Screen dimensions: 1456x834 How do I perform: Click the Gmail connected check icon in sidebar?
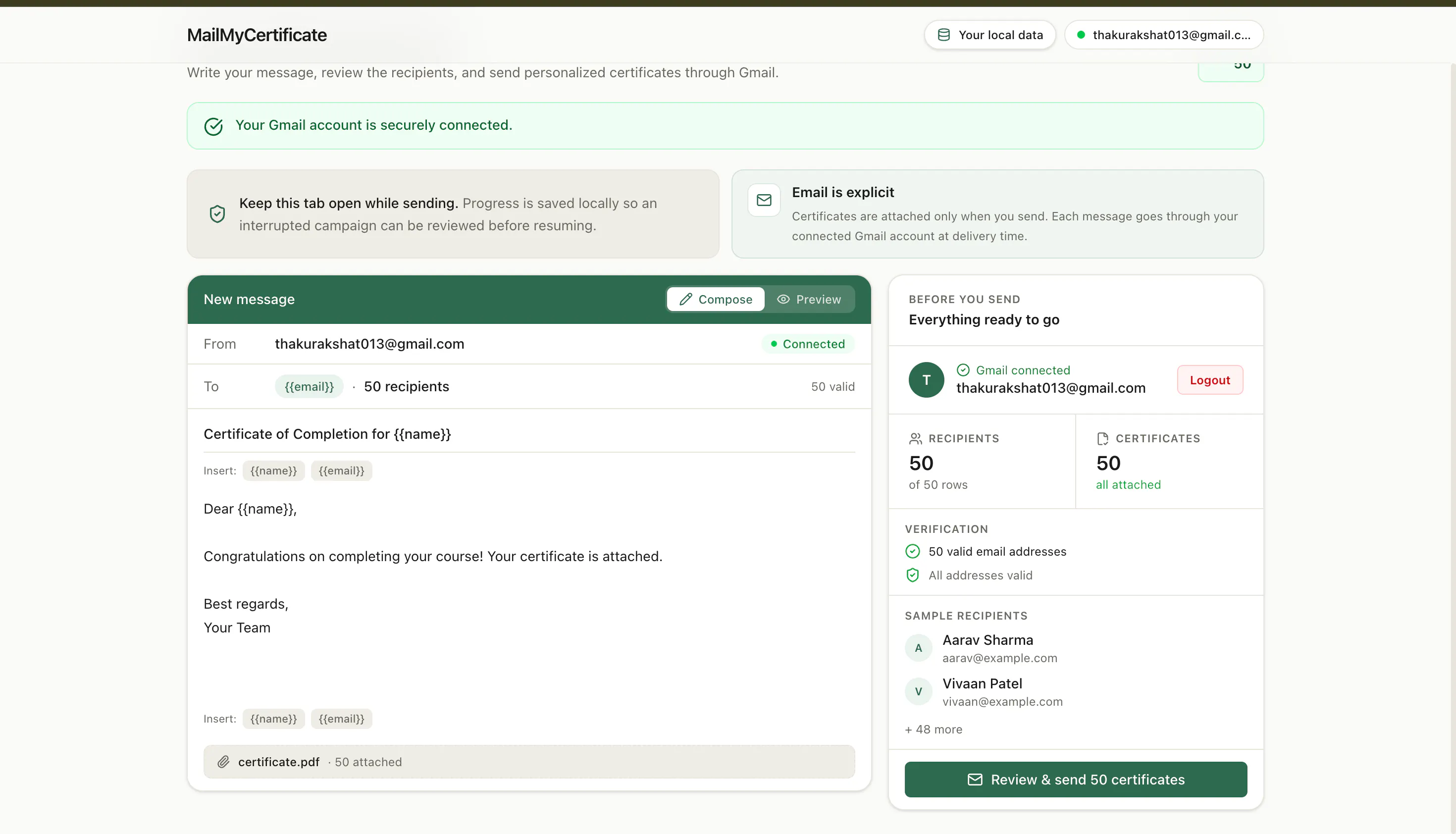tap(963, 370)
